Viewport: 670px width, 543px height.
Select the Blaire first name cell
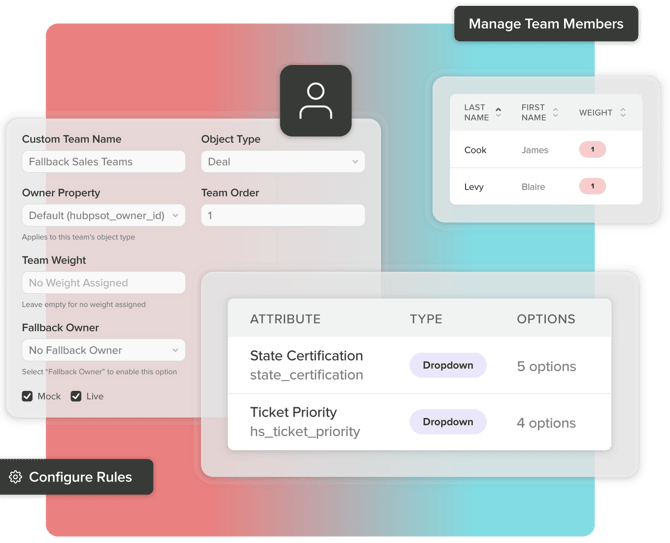tap(533, 187)
